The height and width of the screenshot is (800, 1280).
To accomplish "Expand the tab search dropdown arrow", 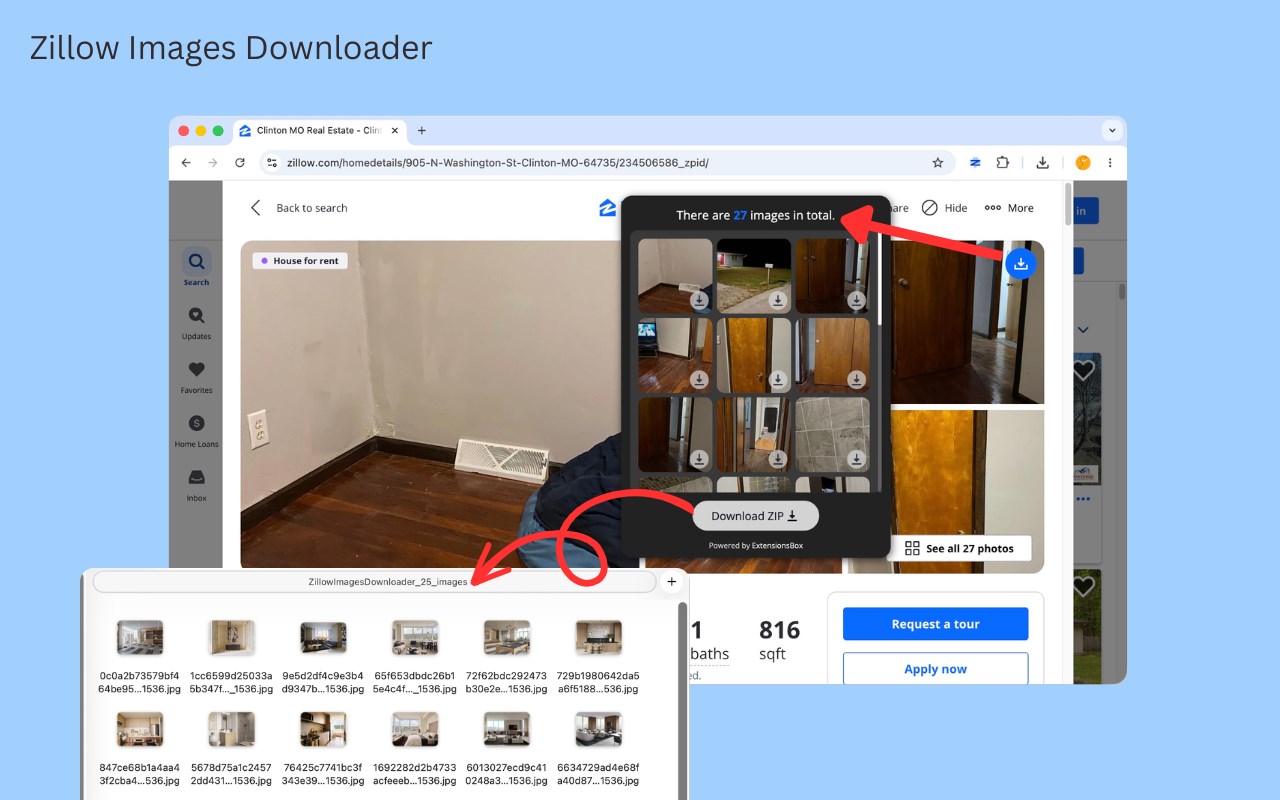I will [1112, 131].
